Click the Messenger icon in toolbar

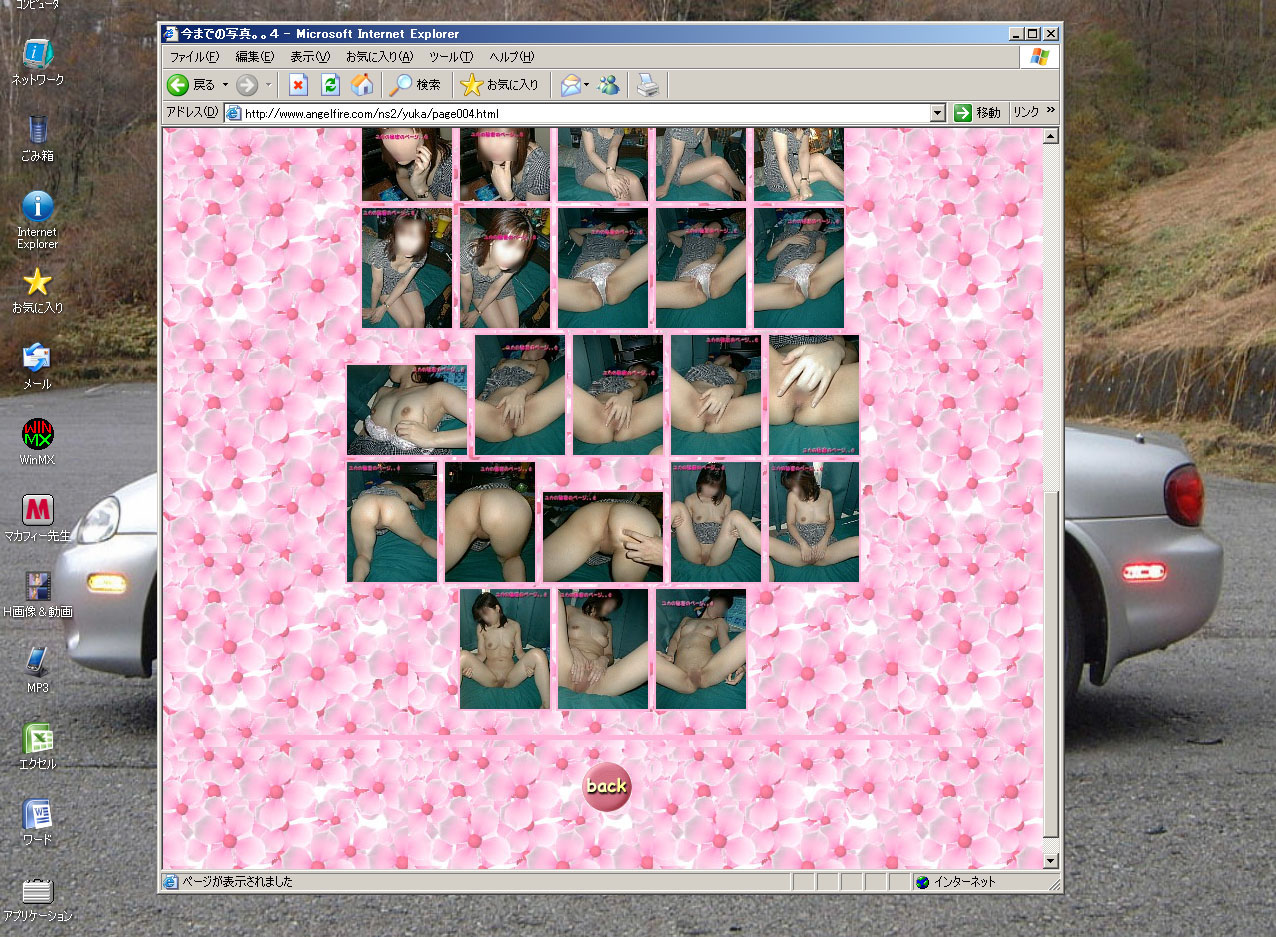tap(608, 85)
